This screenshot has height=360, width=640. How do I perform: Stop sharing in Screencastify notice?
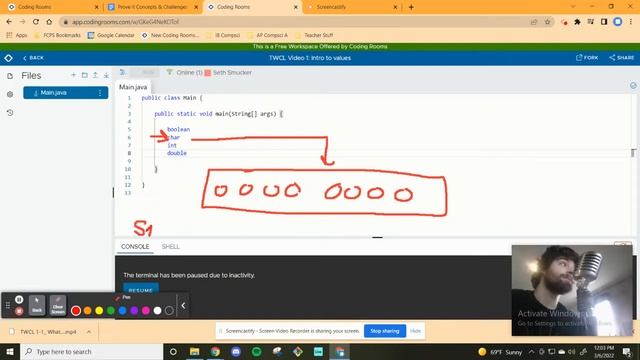pos(384,331)
